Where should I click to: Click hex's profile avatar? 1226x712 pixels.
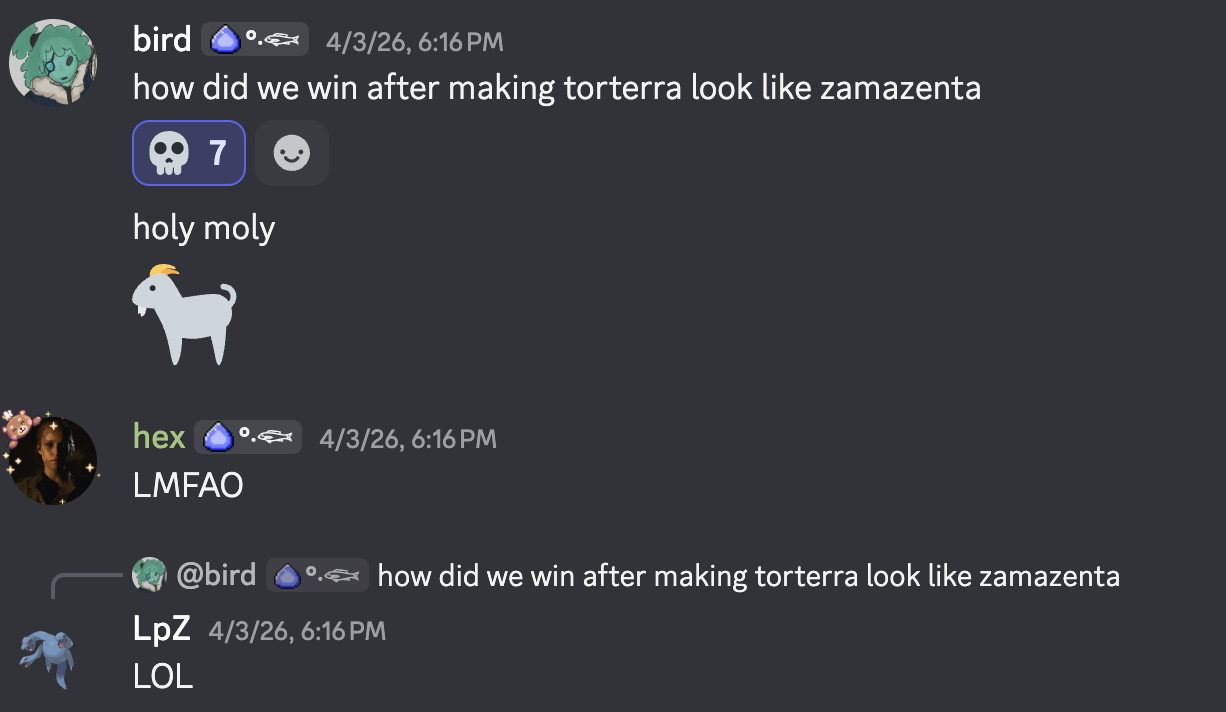pos(53,460)
